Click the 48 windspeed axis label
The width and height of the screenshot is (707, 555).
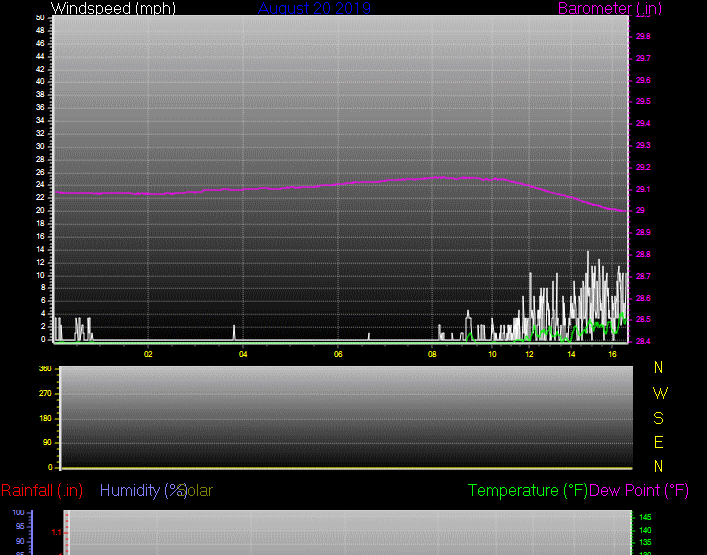click(40, 31)
